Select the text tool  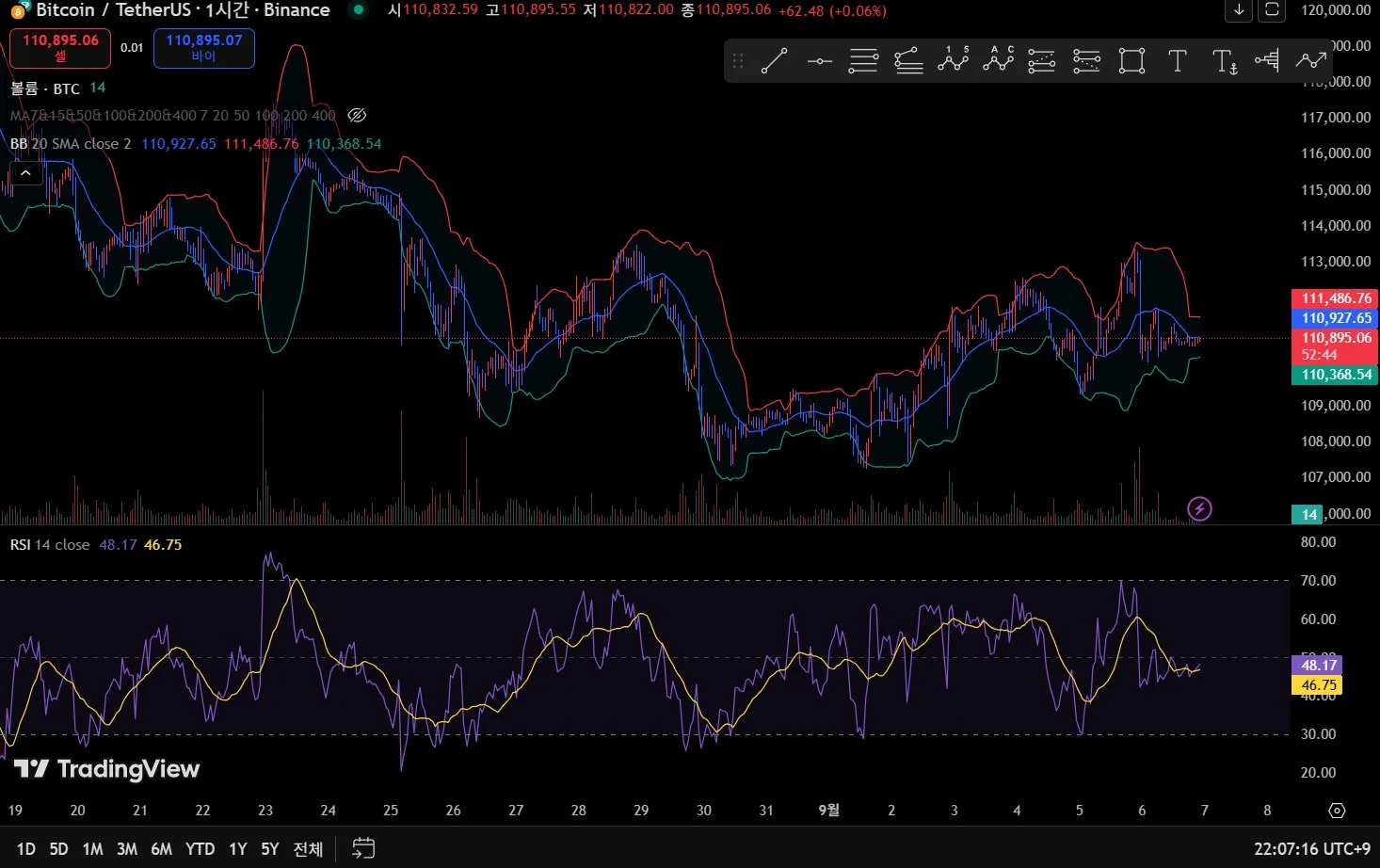pyautogui.click(x=1177, y=61)
